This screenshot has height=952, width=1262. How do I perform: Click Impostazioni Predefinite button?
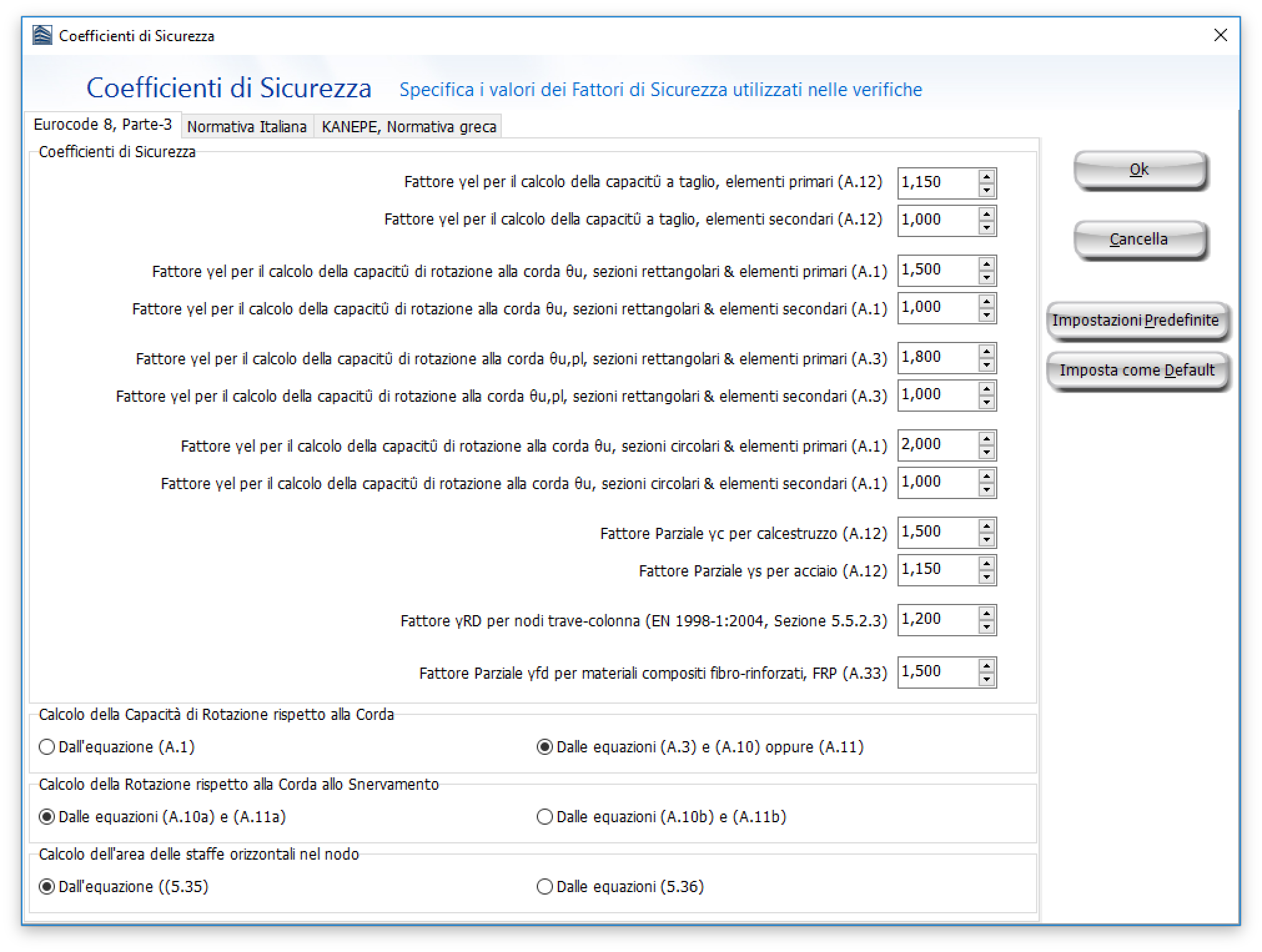point(1135,321)
